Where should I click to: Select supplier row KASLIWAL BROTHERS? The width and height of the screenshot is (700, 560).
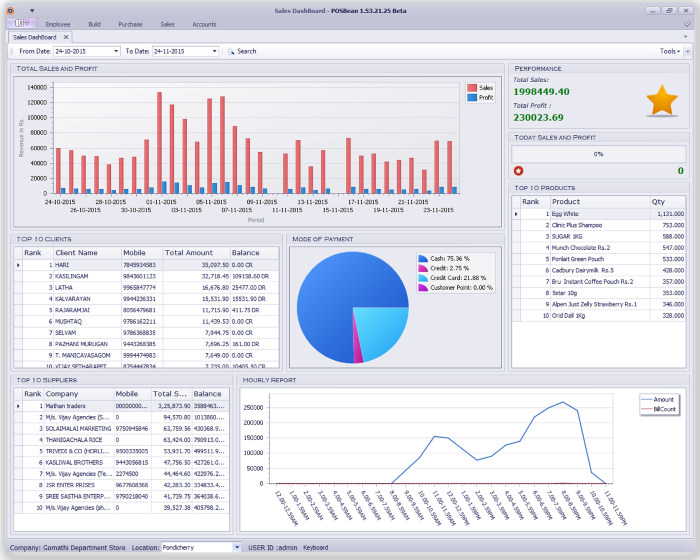coord(121,463)
